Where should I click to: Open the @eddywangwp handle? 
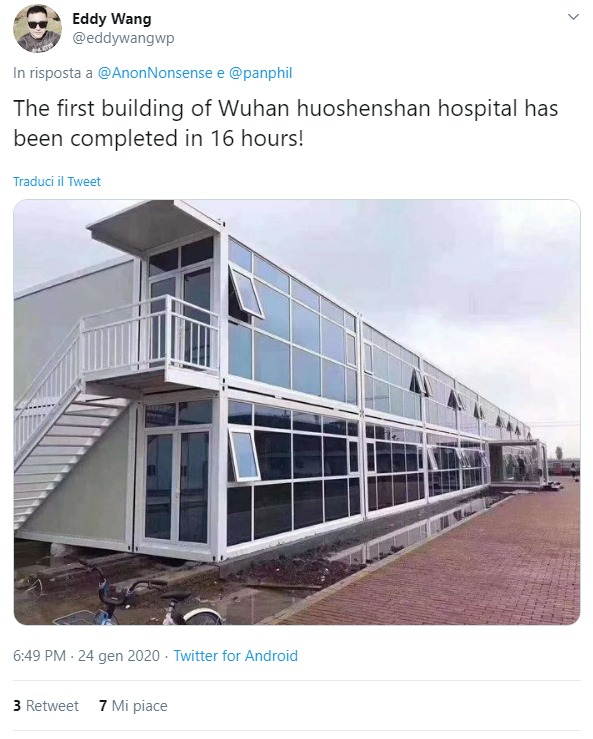[123, 38]
